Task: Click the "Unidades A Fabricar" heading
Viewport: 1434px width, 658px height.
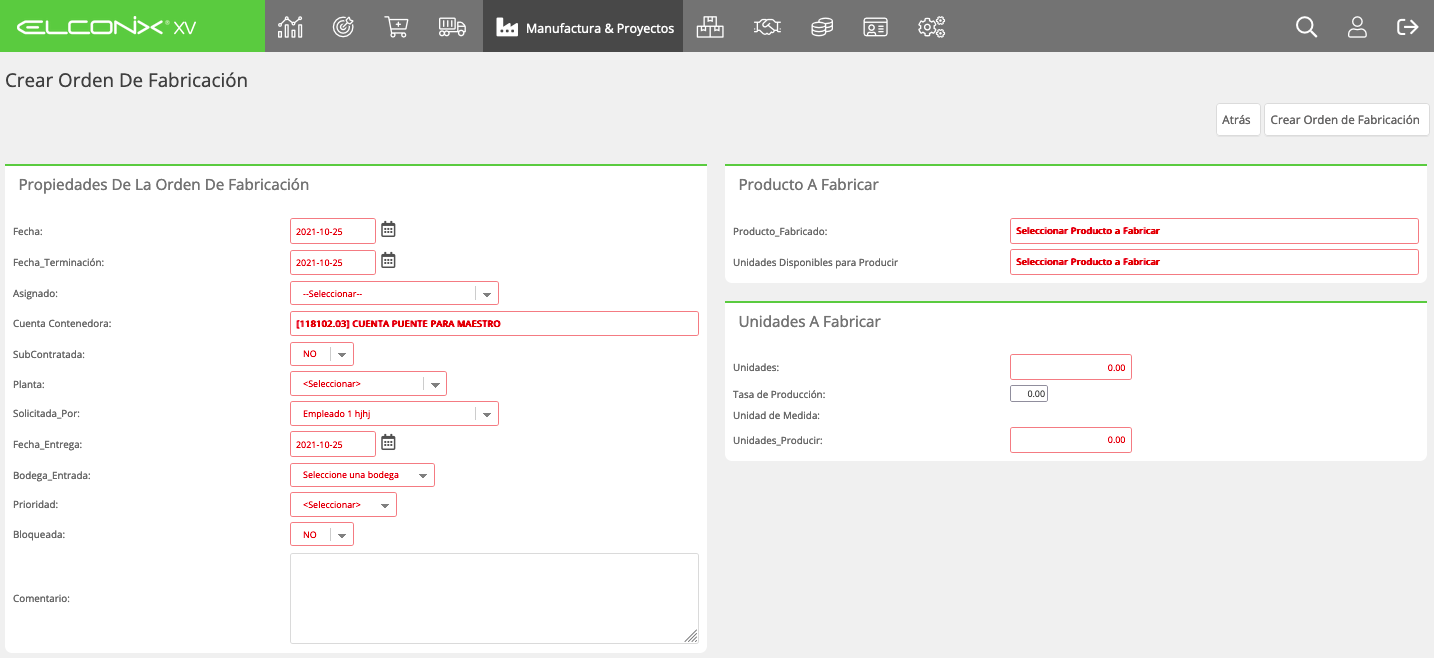Action: [x=809, y=321]
